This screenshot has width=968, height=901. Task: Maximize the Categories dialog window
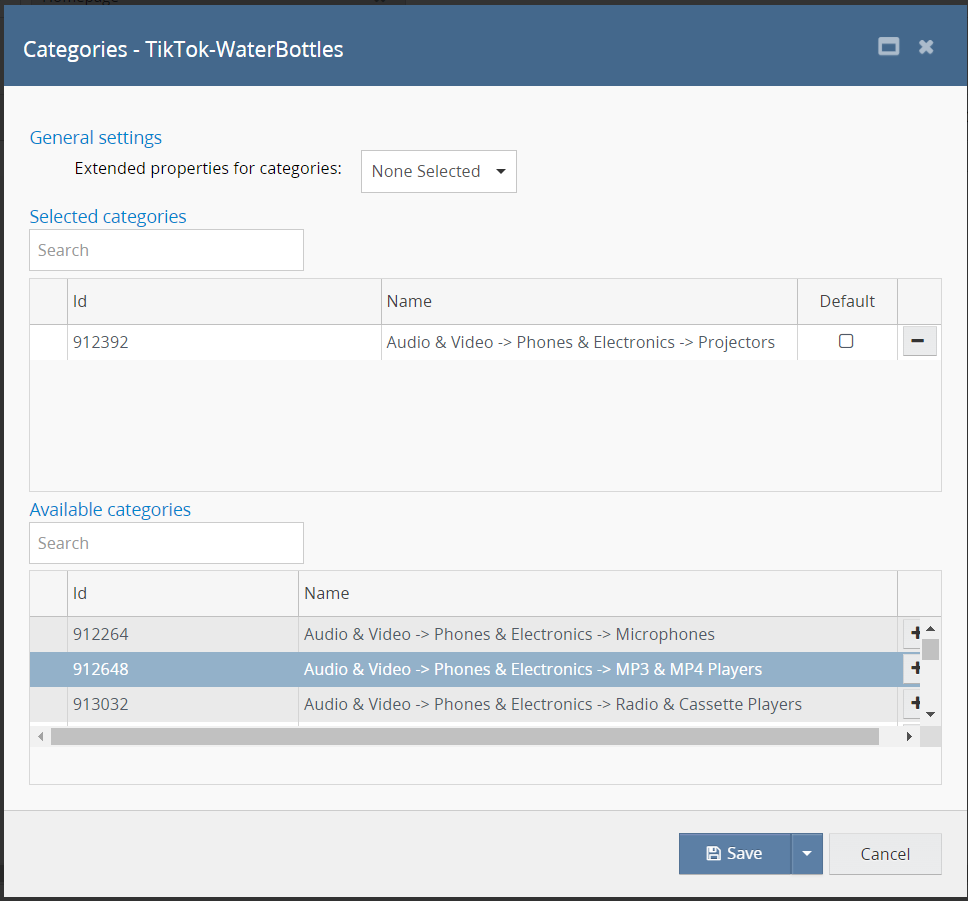(888, 47)
